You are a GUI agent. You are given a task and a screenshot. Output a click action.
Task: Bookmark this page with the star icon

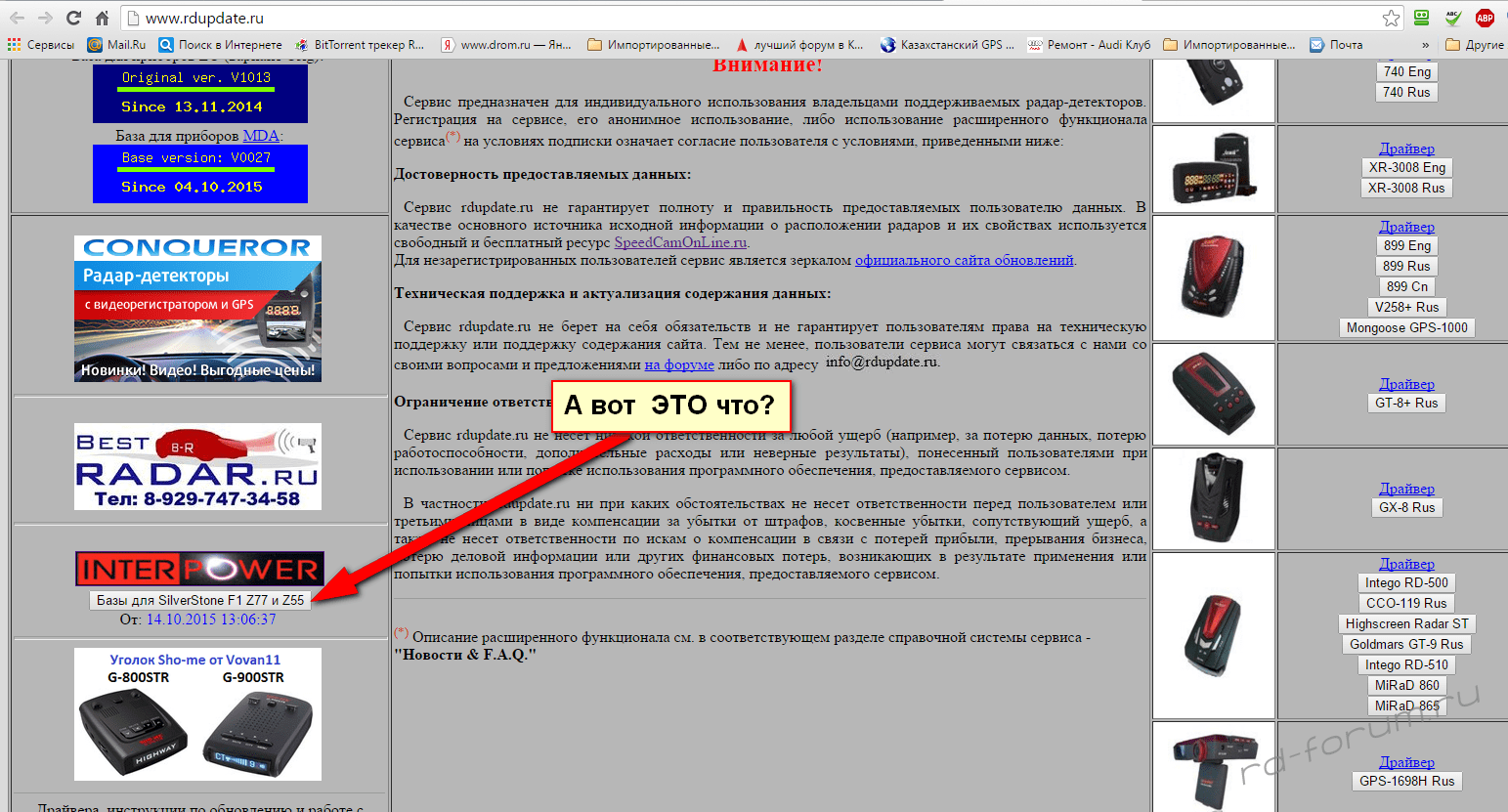pyautogui.click(x=1391, y=18)
